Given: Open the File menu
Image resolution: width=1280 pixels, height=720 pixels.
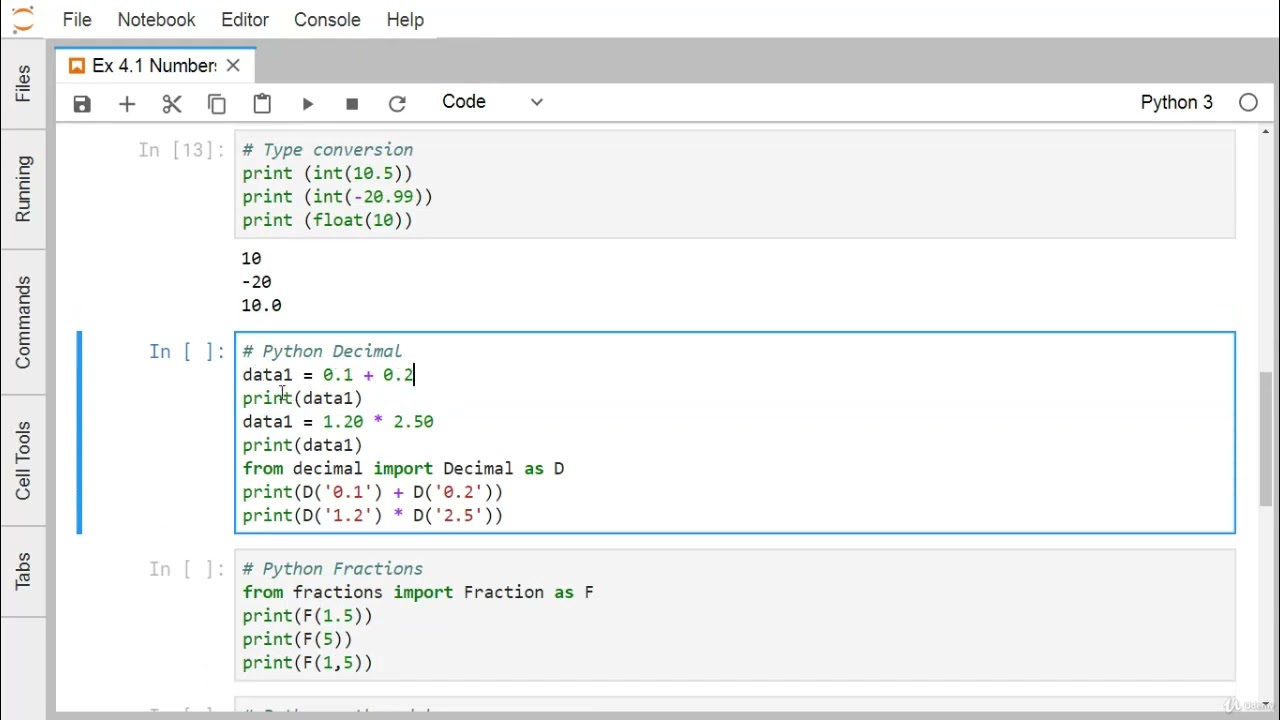Looking at the screenshot, I should click(x=77, y=20).
